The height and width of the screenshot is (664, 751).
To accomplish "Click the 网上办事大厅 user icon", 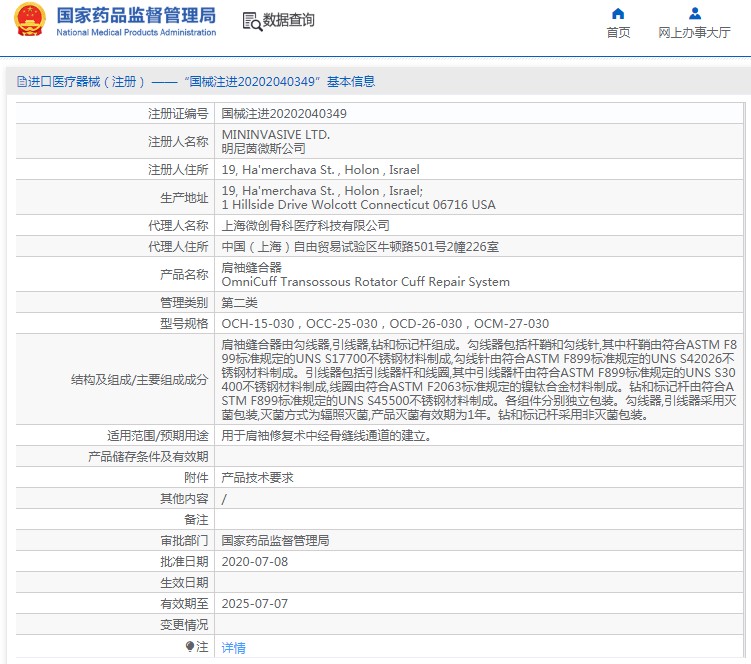I will [x=694, y=13].
